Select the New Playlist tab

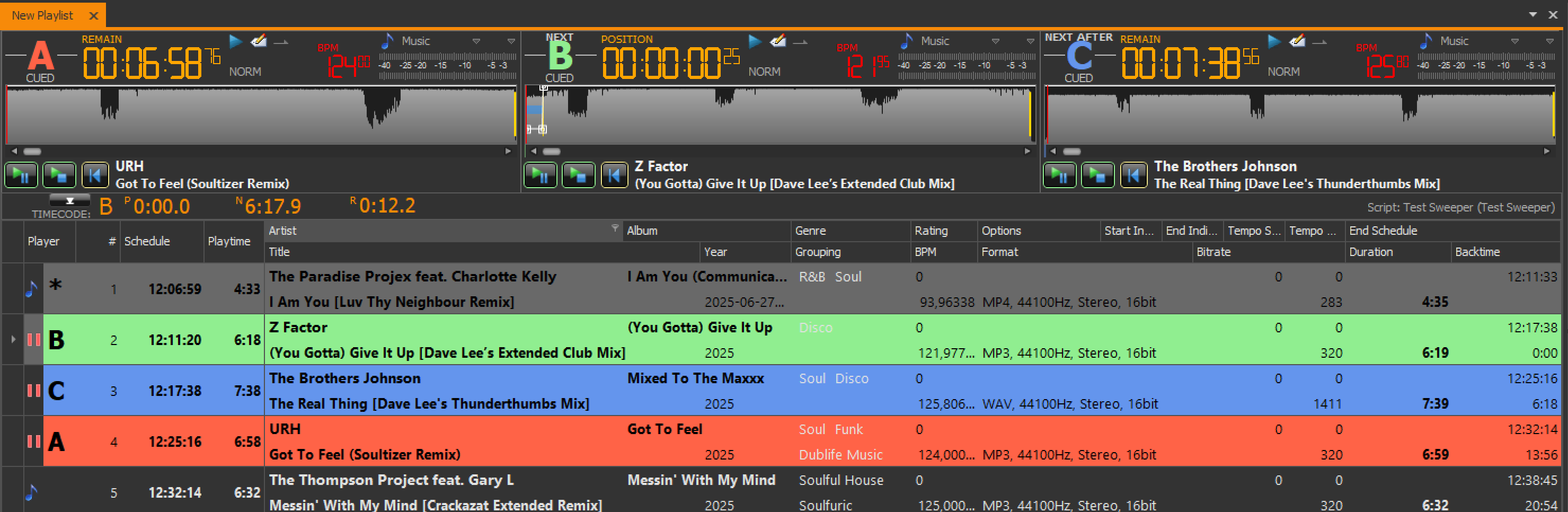[x=42, y=15]
